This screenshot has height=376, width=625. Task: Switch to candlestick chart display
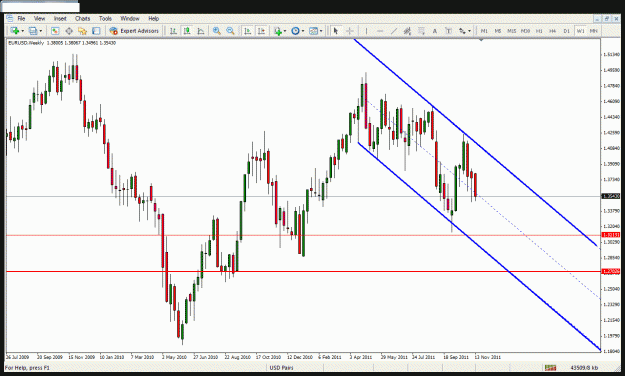[x=187, y=31]
